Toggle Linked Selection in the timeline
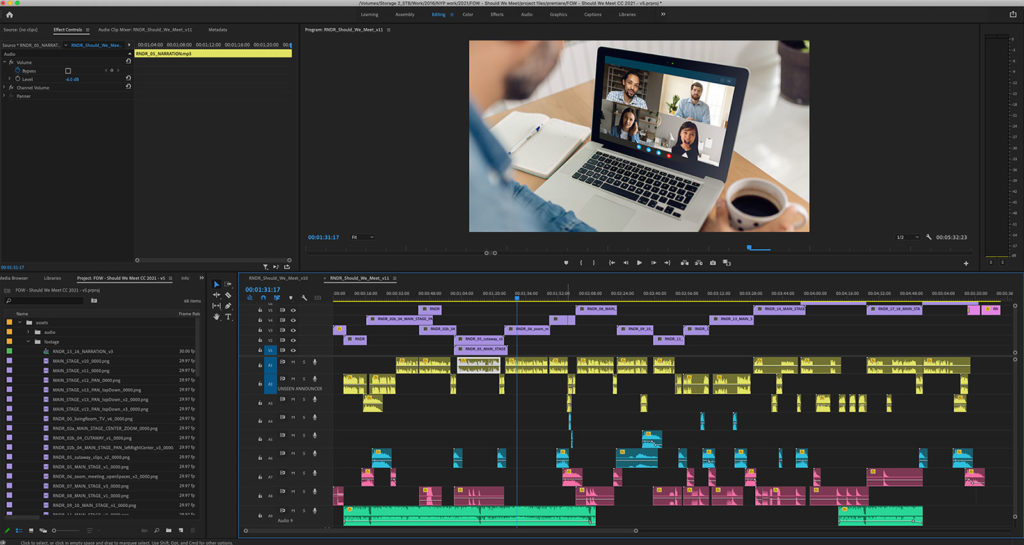The height and width of the screenshot is (545, 1024). pyautogui.click(x=277, y=298)
